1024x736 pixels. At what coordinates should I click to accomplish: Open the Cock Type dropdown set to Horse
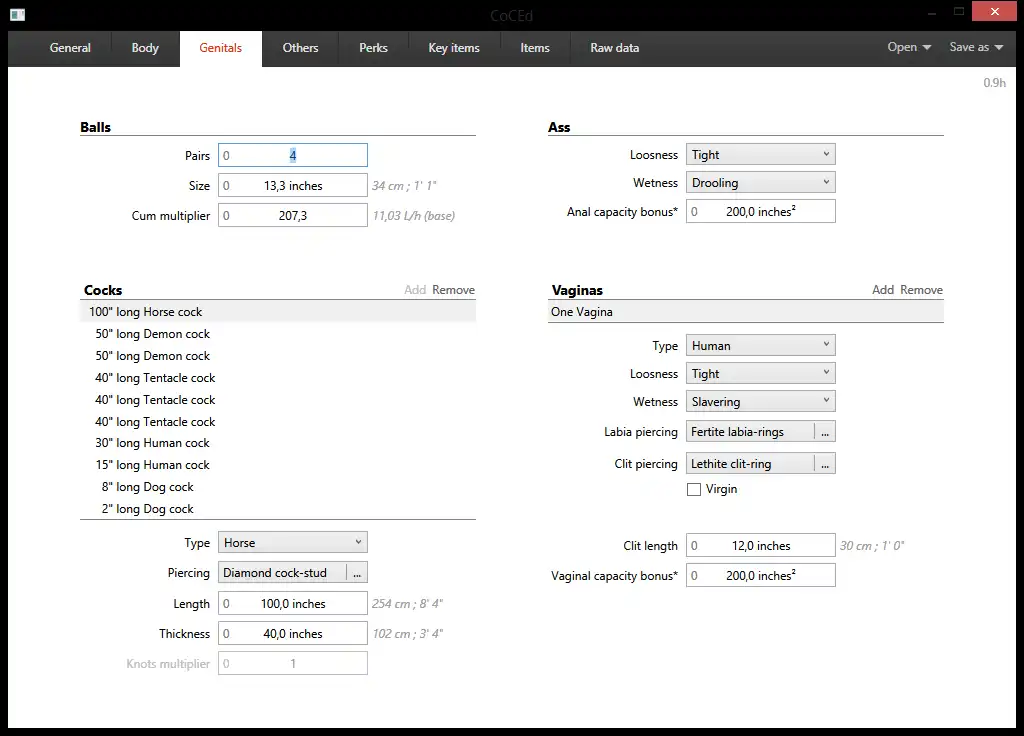coord(293,543)
